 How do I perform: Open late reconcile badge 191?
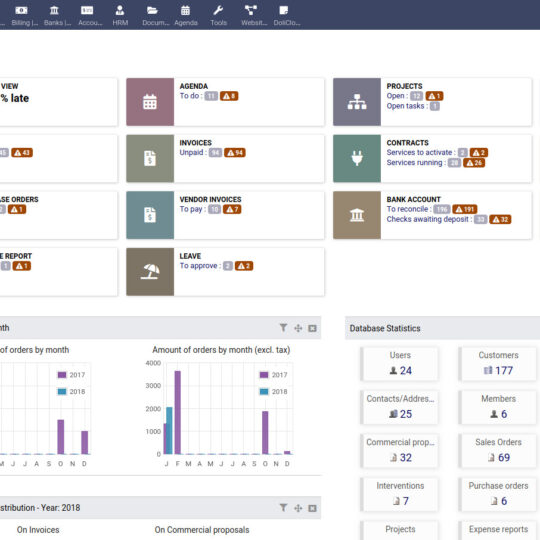[465, 209]
